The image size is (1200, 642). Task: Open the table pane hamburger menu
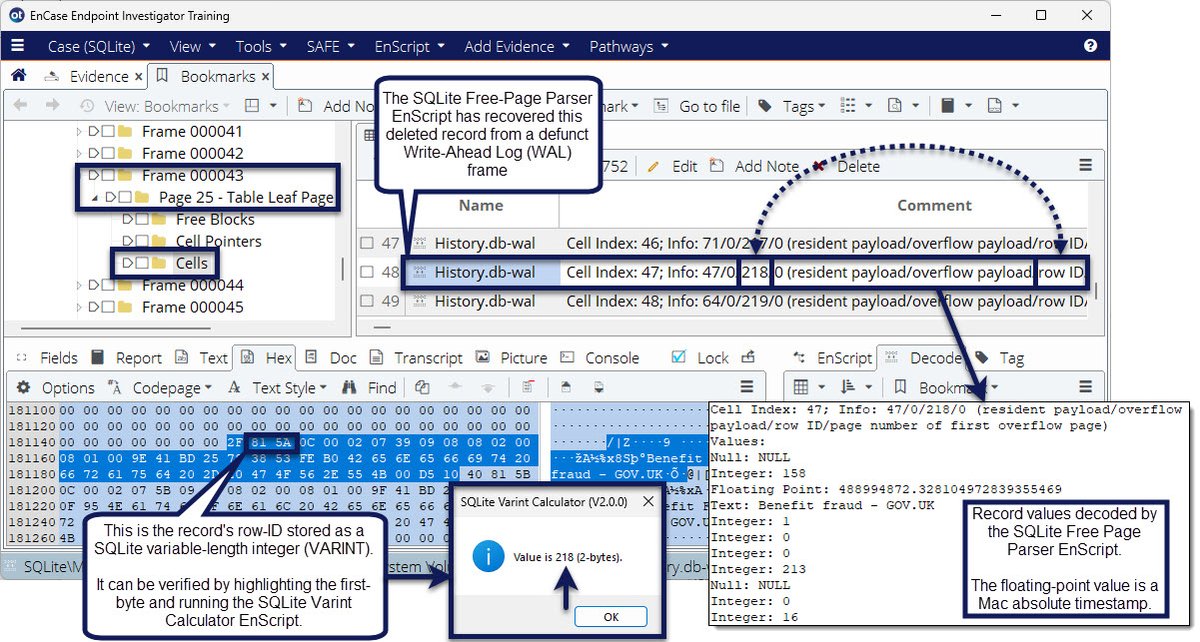(x=1085, y=166)
